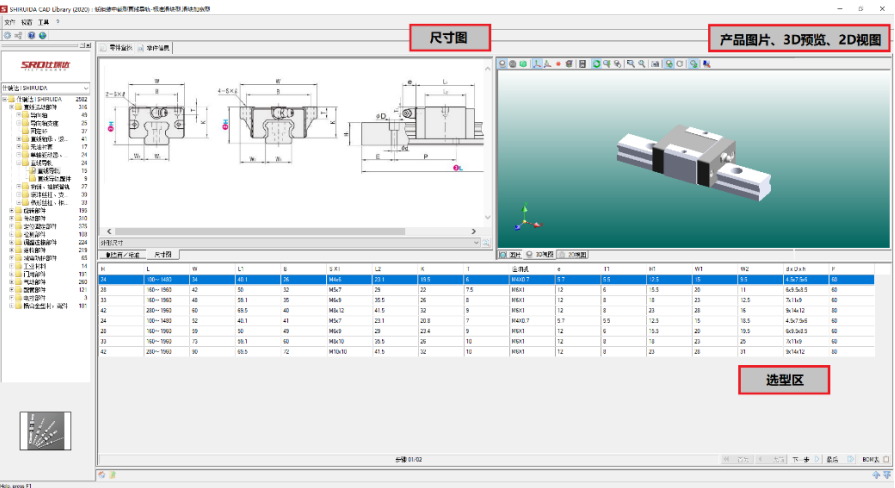Switch to the 尺寸图 tab
Screen dimensions: 895x488
click(162, 255)
